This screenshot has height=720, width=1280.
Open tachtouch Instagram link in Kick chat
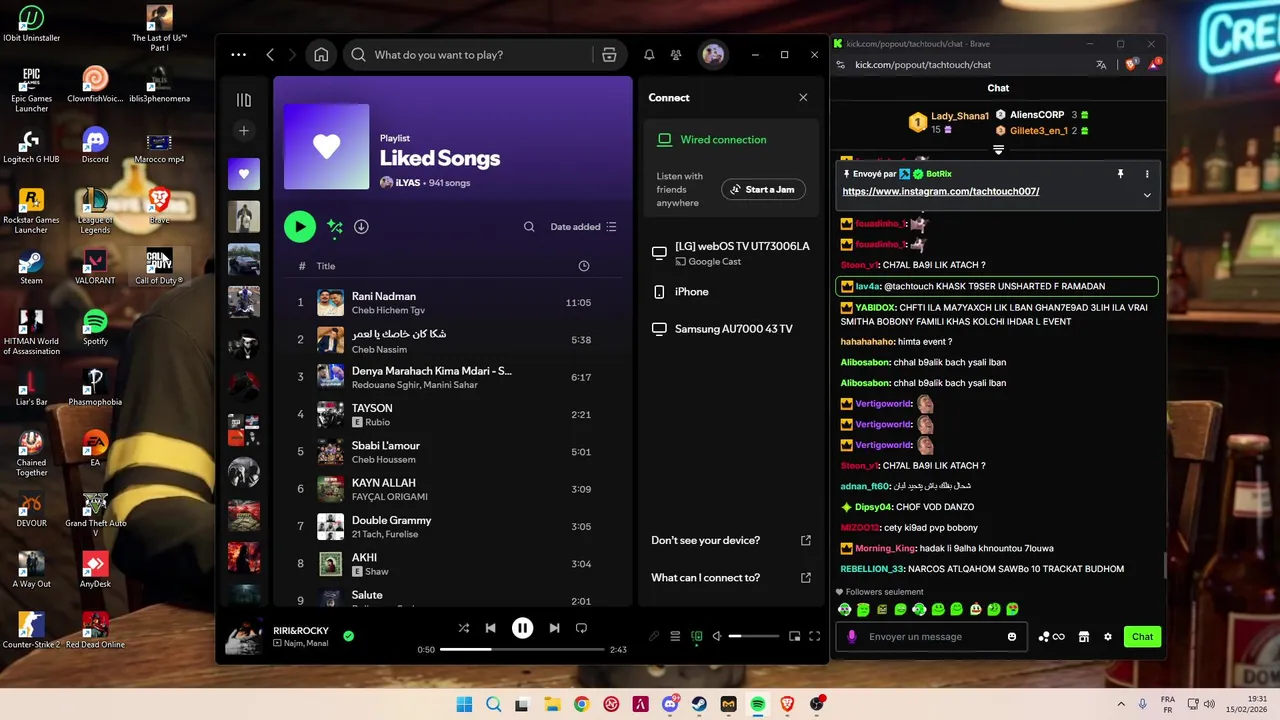[941, 192]
